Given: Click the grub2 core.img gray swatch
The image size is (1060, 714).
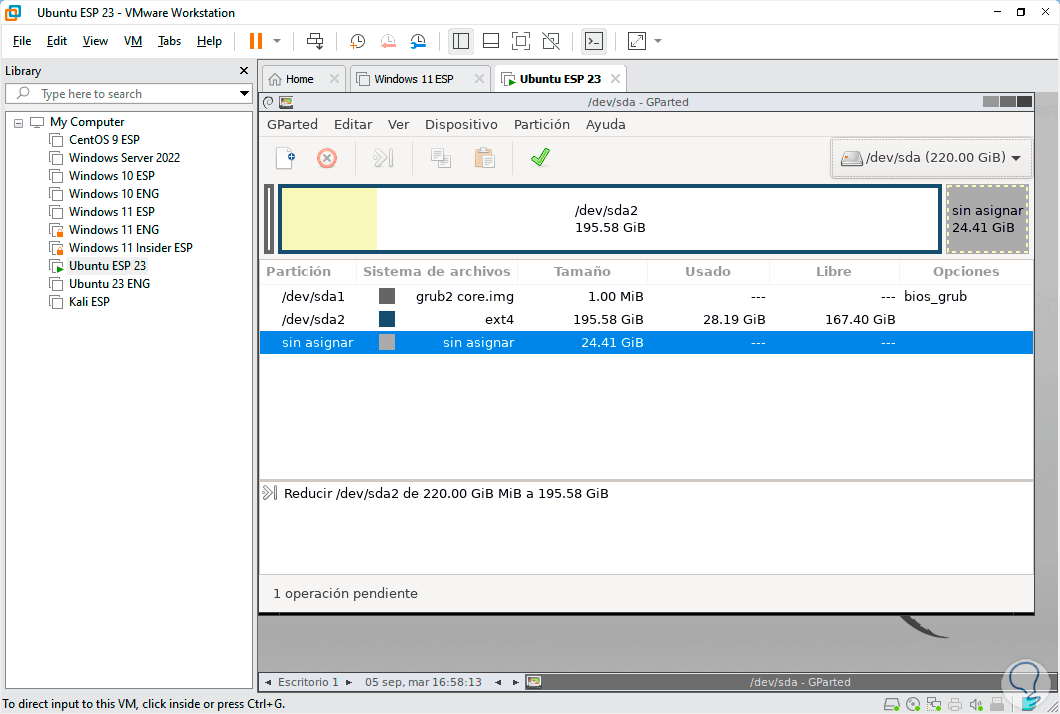Looking at the screenshot, I should pos(387,297).
